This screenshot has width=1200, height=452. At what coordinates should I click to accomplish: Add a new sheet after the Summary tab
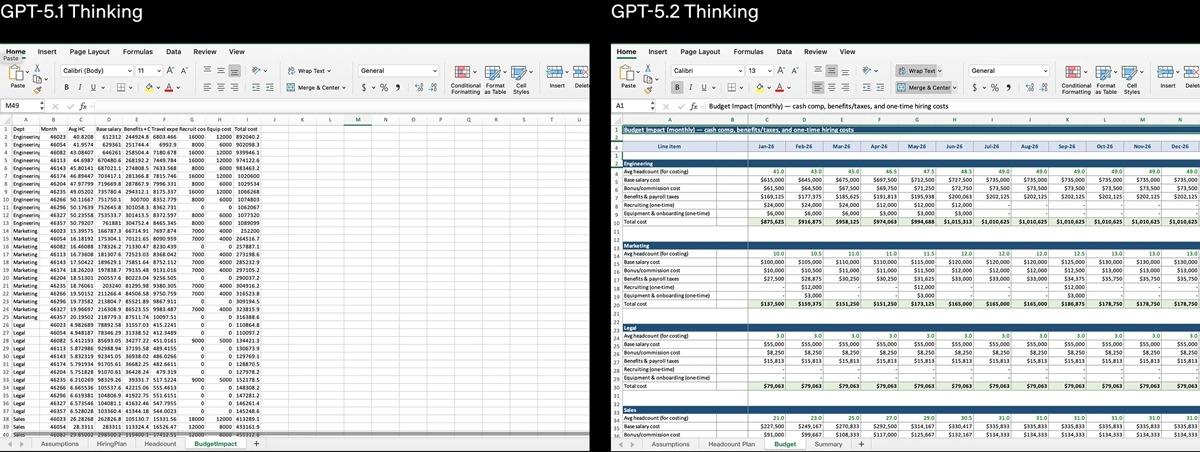[x=861, y=443]
